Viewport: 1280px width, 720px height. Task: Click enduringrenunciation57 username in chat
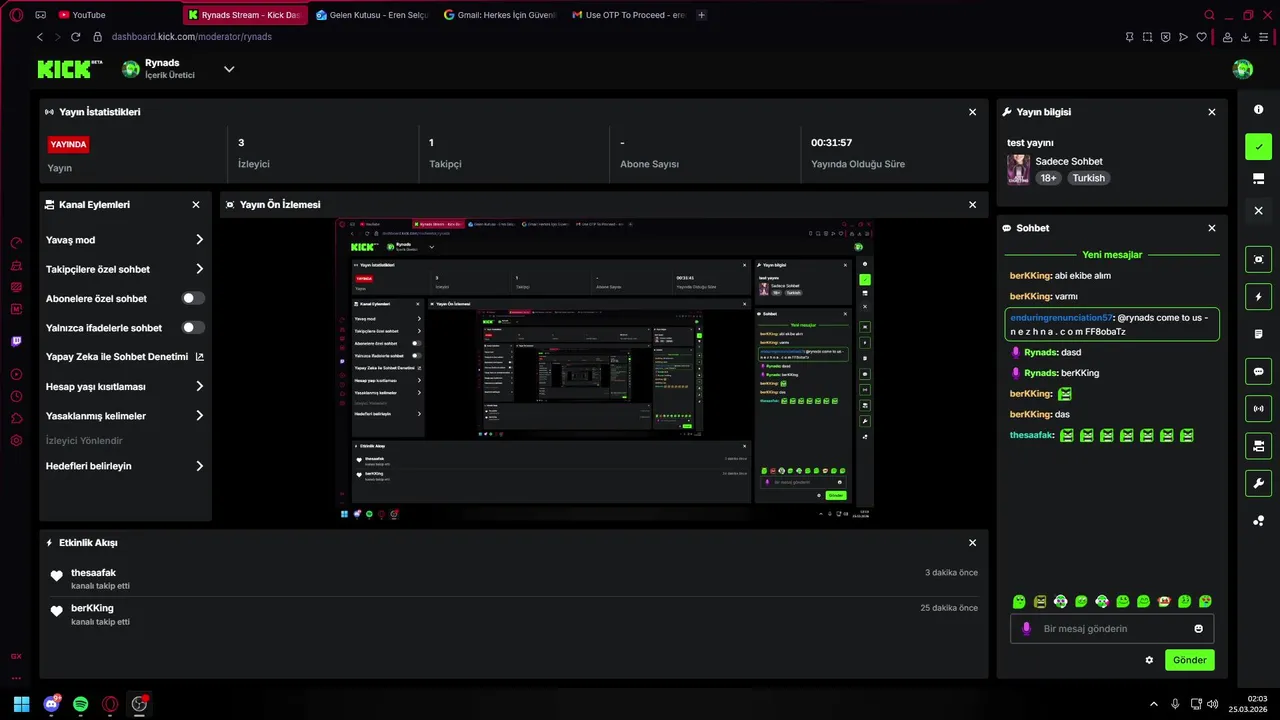coord(1061,317)
